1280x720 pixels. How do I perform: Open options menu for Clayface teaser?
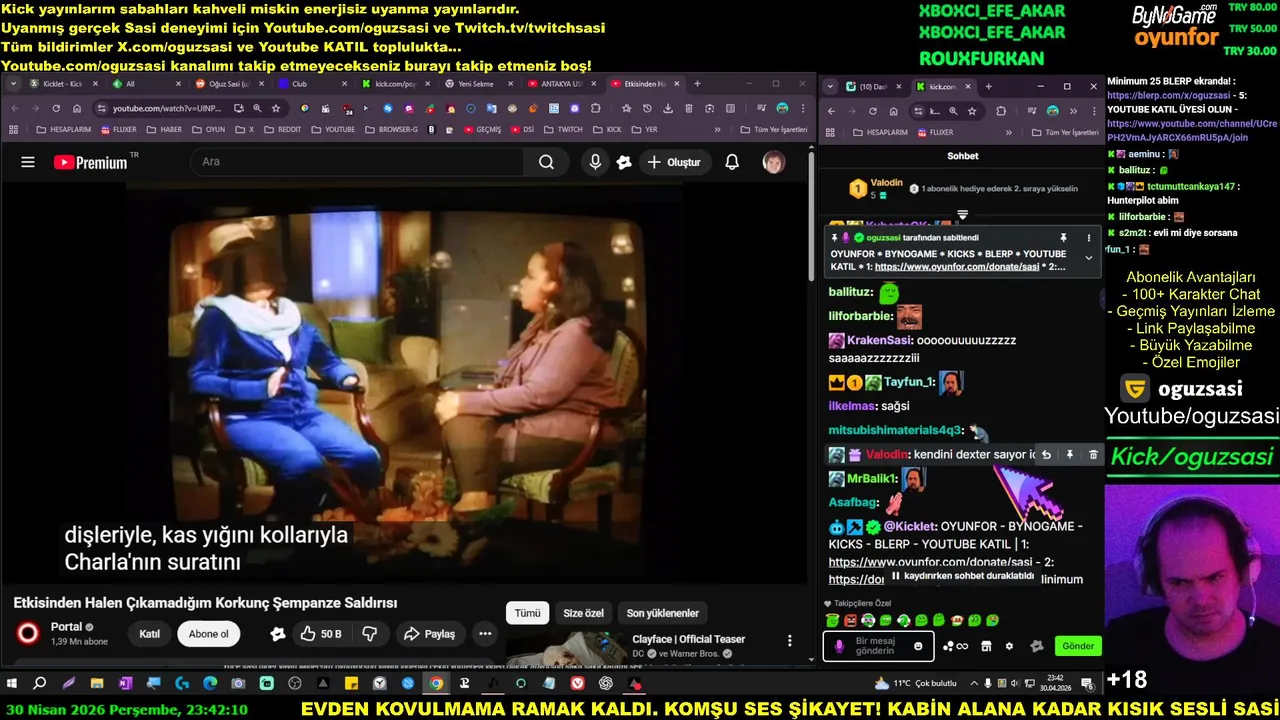coord(789,641)
